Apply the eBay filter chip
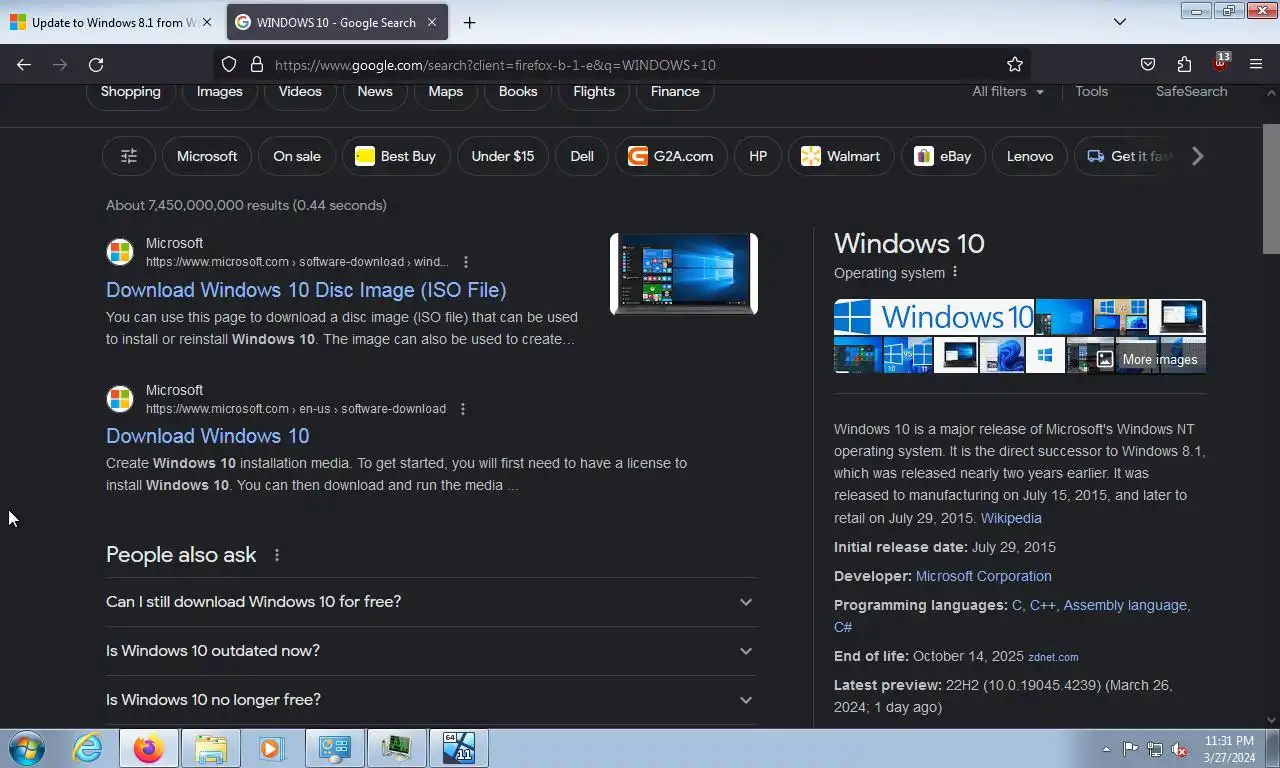 pos(943,156)
